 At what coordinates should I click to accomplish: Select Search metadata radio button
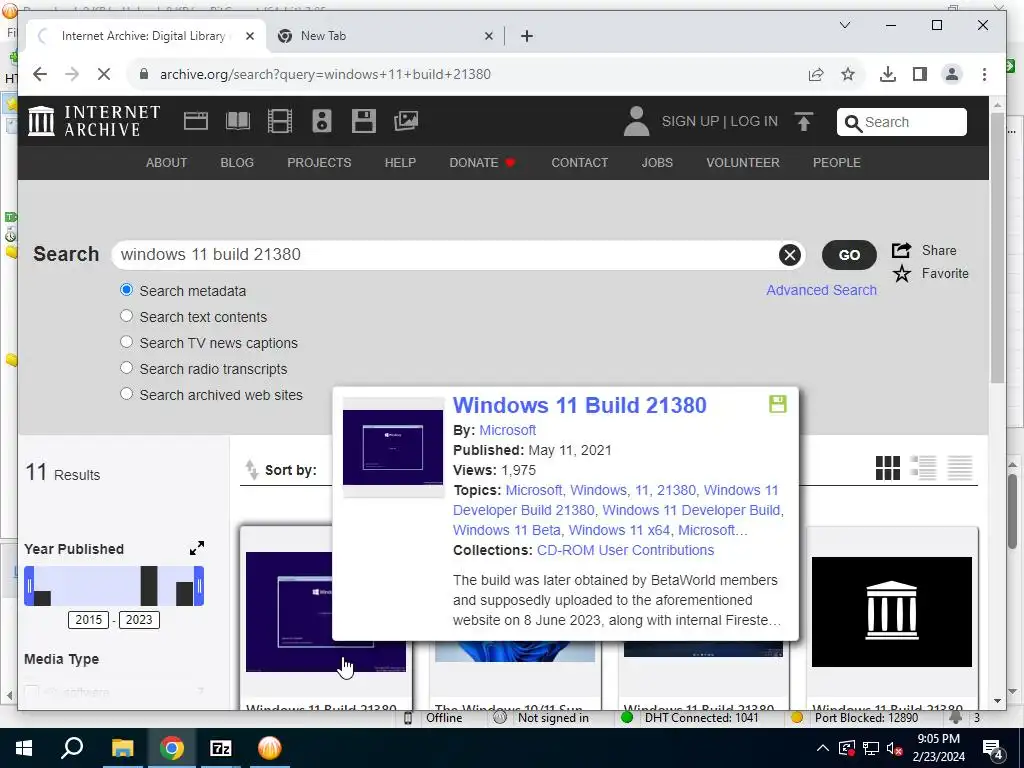click(x=127, y=289)
